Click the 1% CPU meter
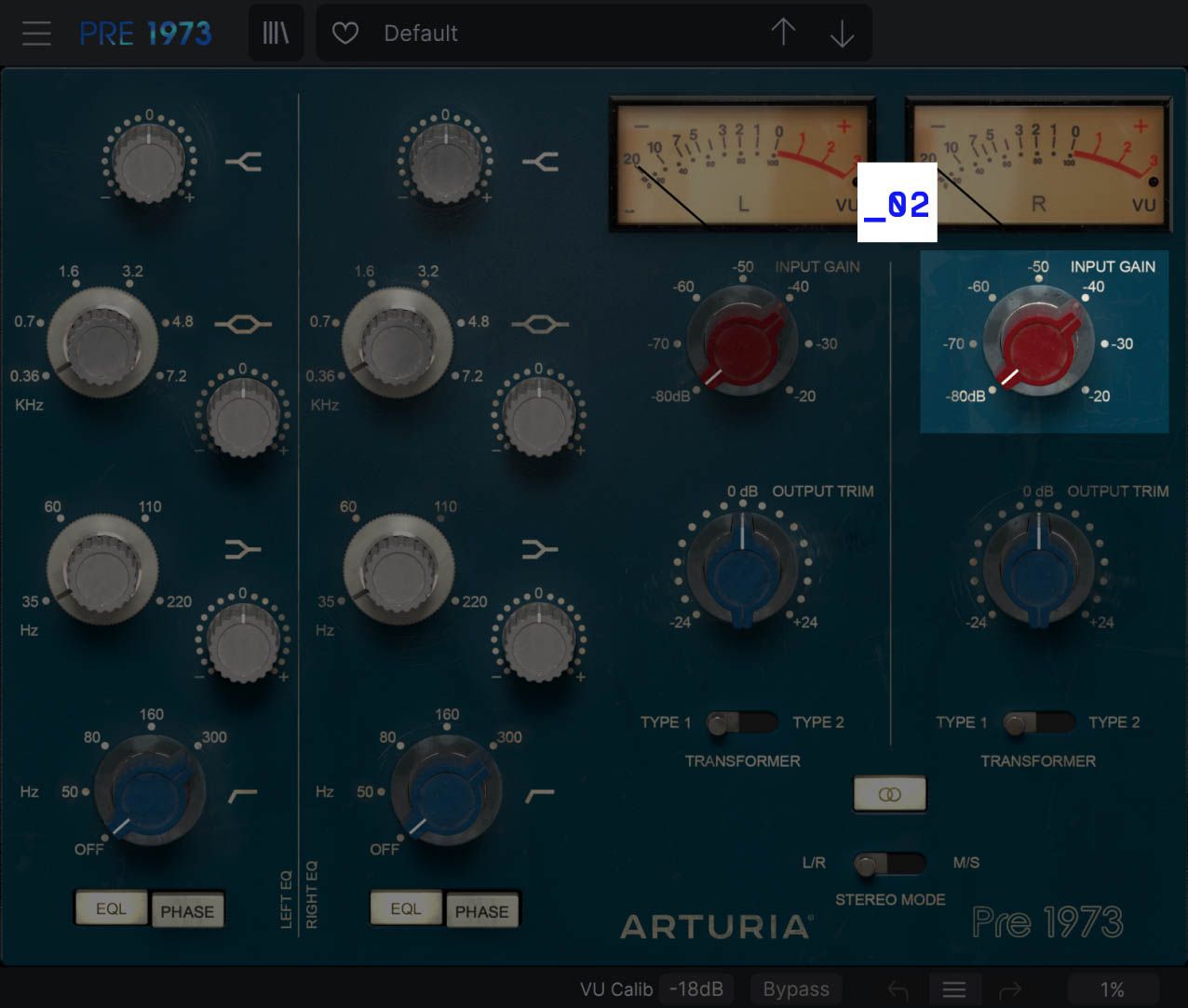Viewport: 1188px width, 1008px height. click(x=1113, y=989)
